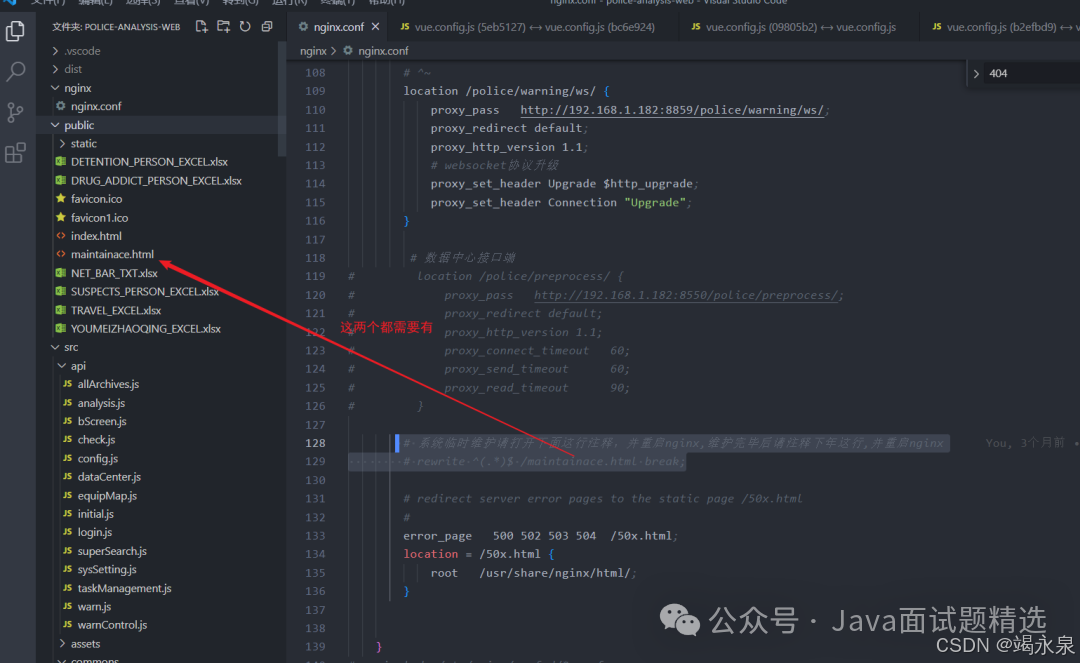Click line number 128 in the gutter

315,443
